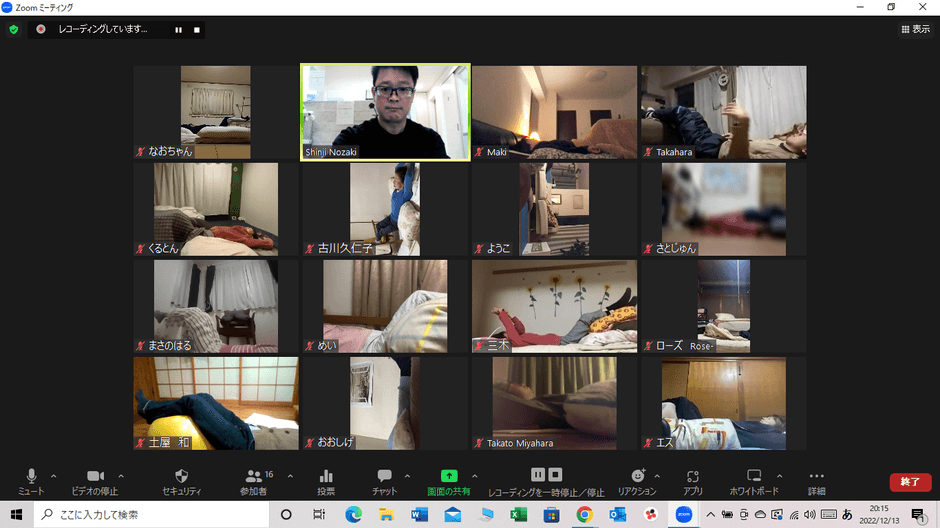The height and width of the screenshot is (528, 940).
Task: Toggle the microphone mute button
Action: [x=31, y=482]
